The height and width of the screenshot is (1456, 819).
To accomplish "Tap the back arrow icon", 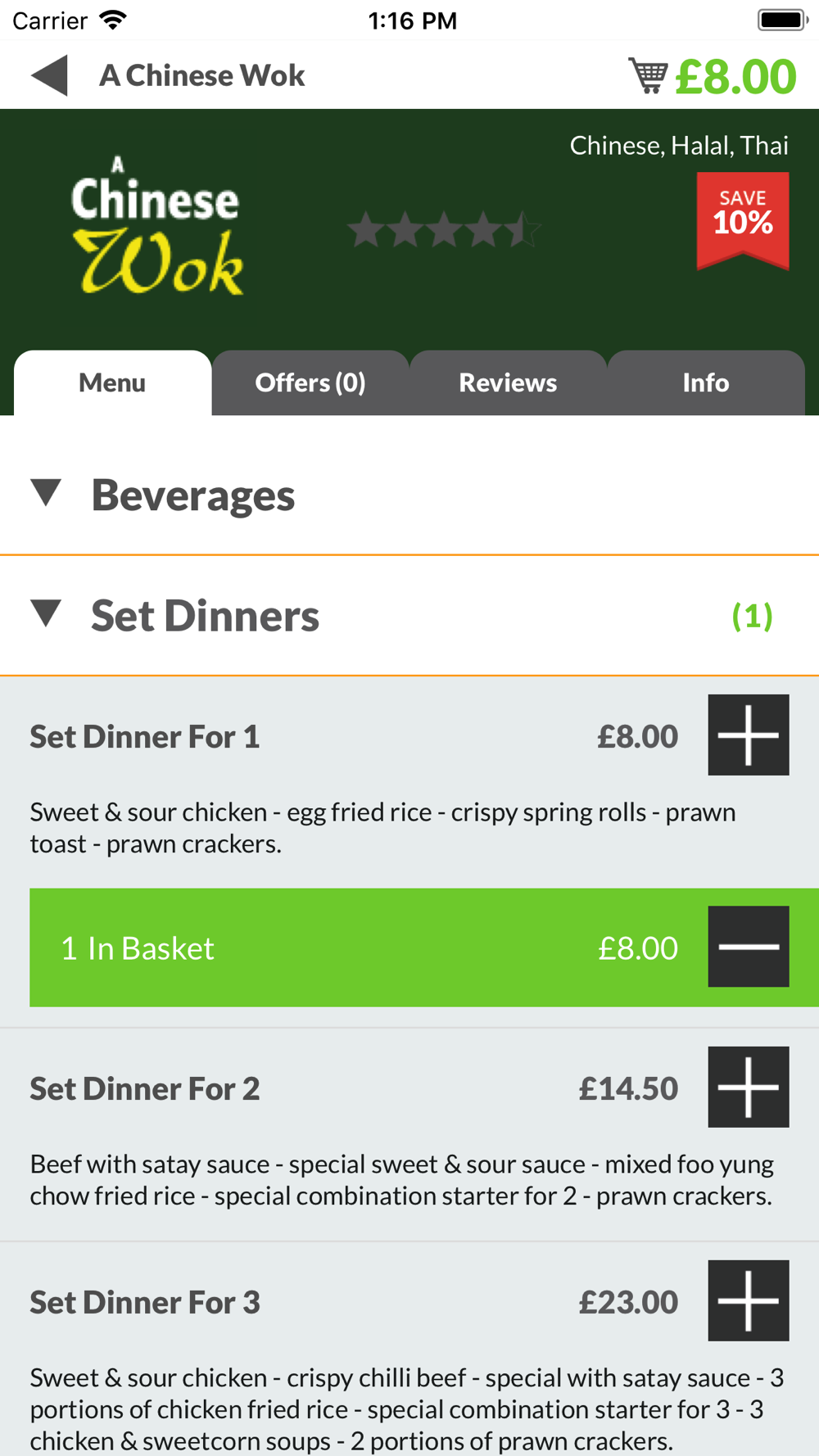I will click(x=49, y=75).
